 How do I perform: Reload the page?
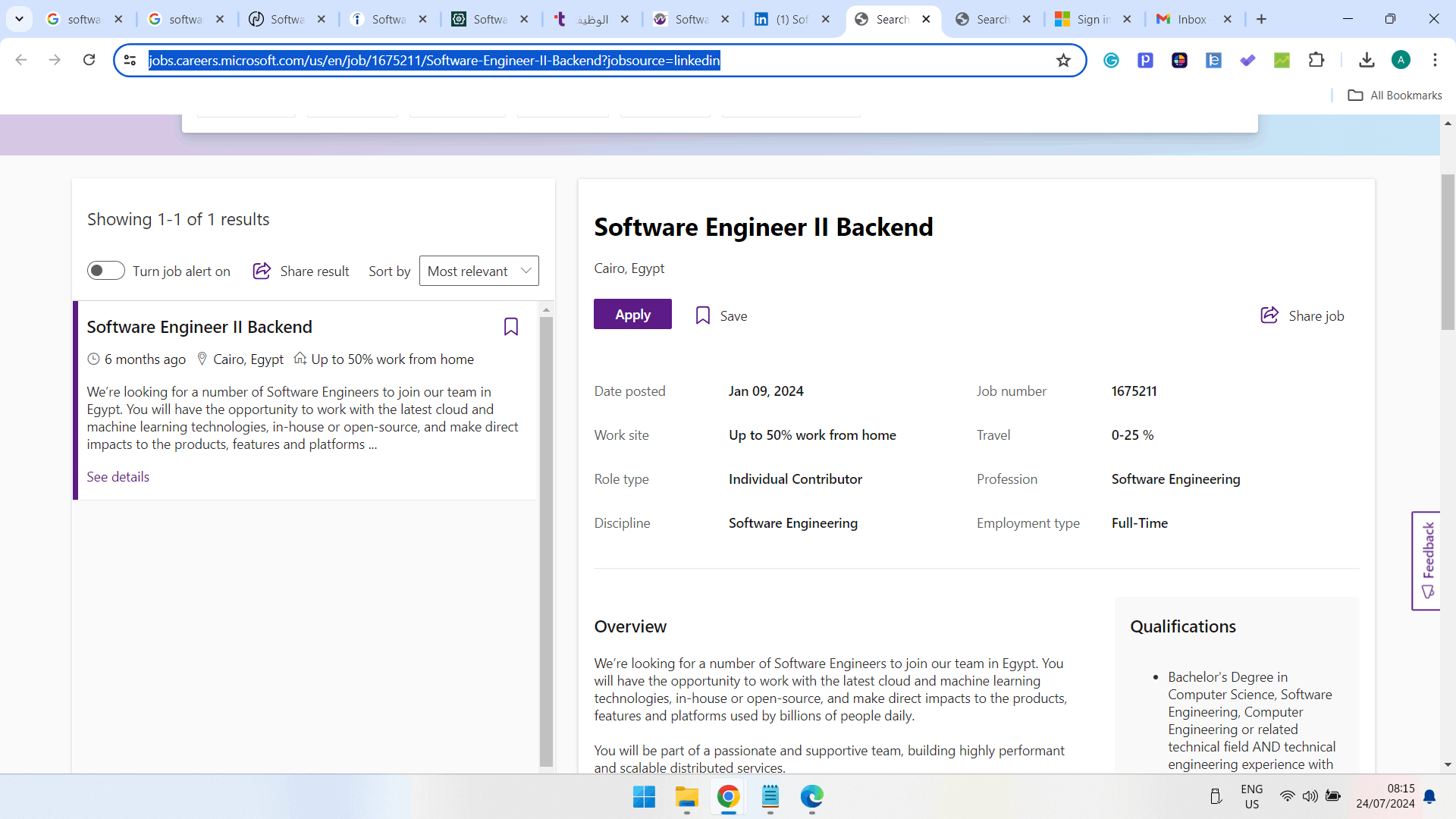[89, 60]
